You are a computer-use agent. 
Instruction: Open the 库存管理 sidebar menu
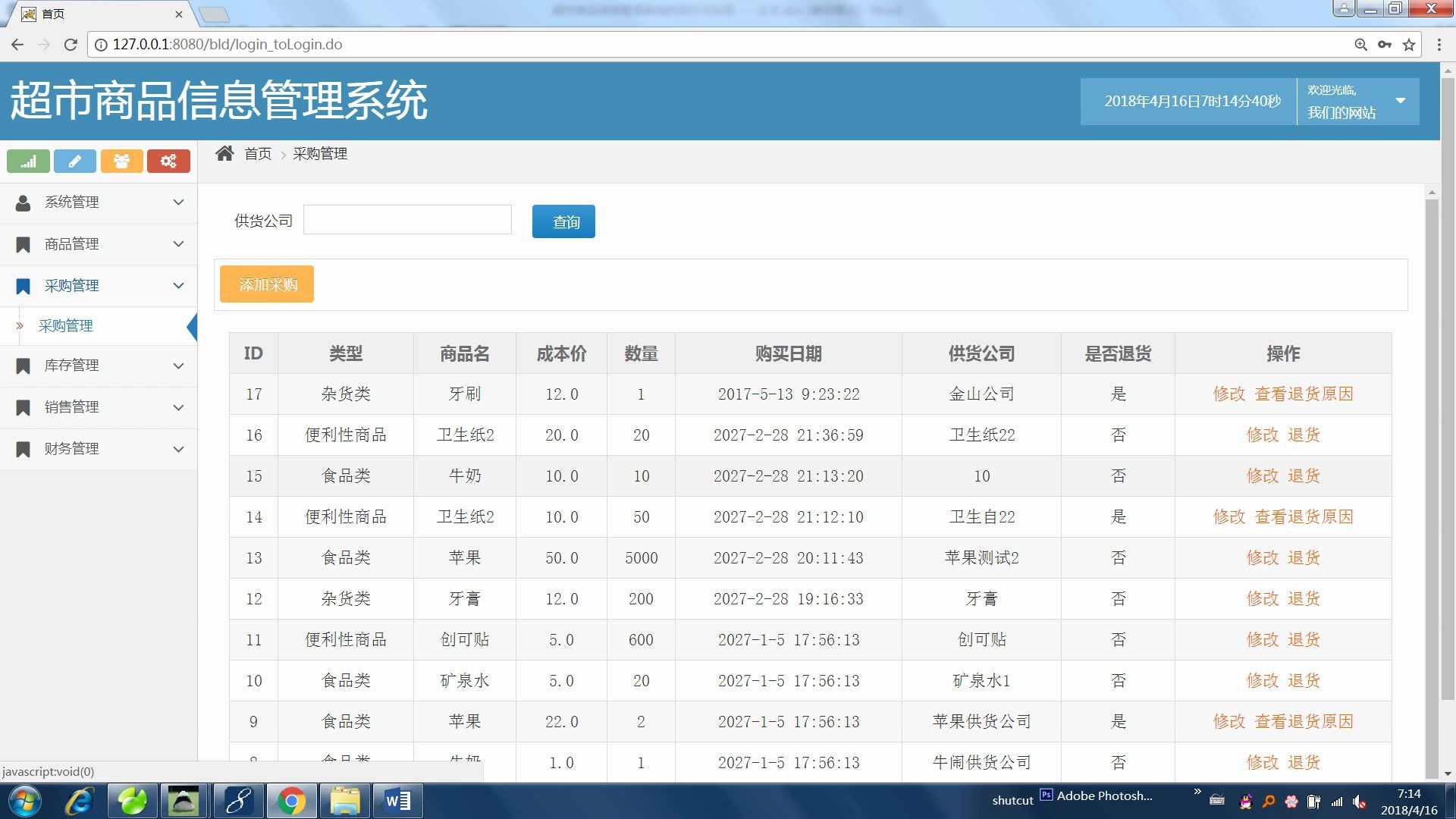click(x=99, y=366)
